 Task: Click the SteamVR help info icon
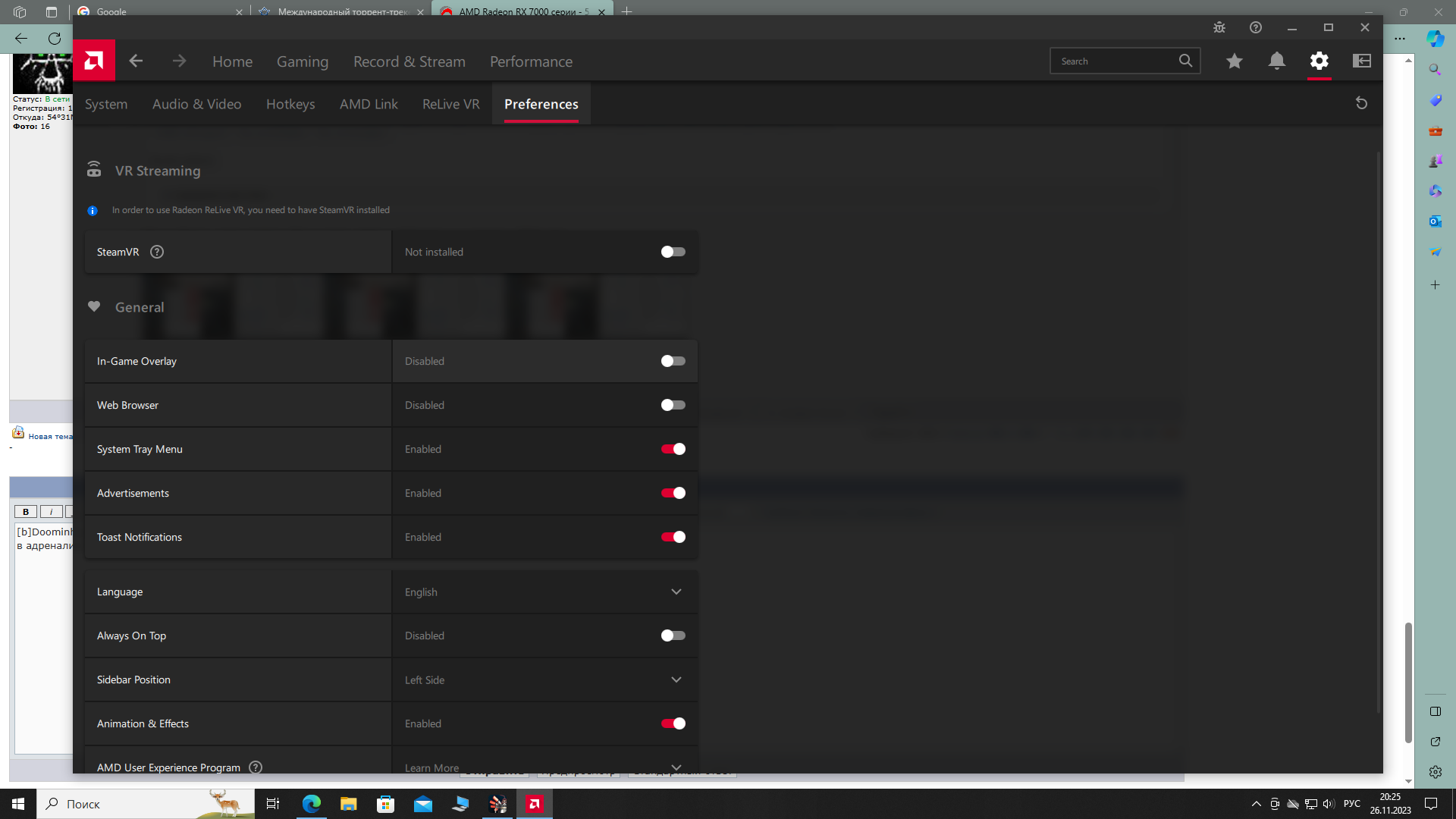(x=157, y=252)
